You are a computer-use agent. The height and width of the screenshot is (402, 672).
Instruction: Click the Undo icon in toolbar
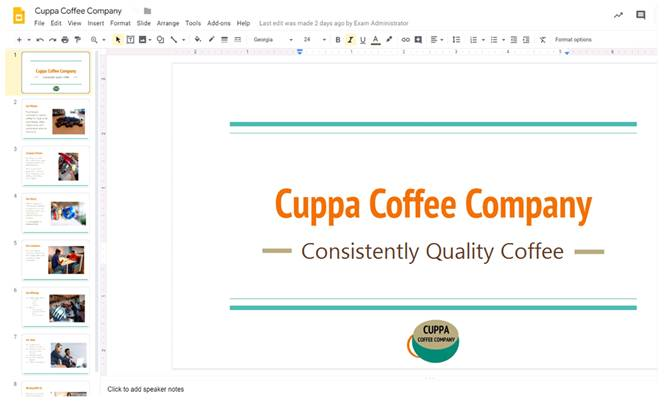click(40, 40)
